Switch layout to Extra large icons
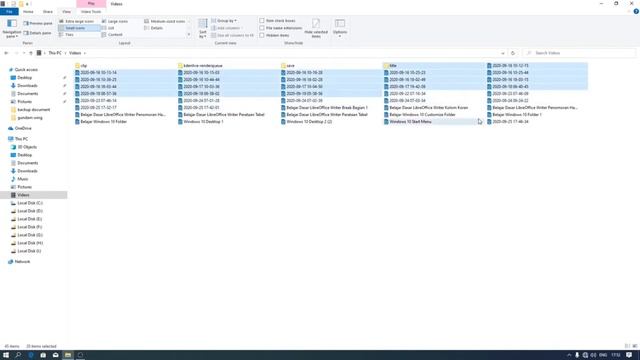The height and width of the screenshot is (360, 640). [x=77, y=21]
